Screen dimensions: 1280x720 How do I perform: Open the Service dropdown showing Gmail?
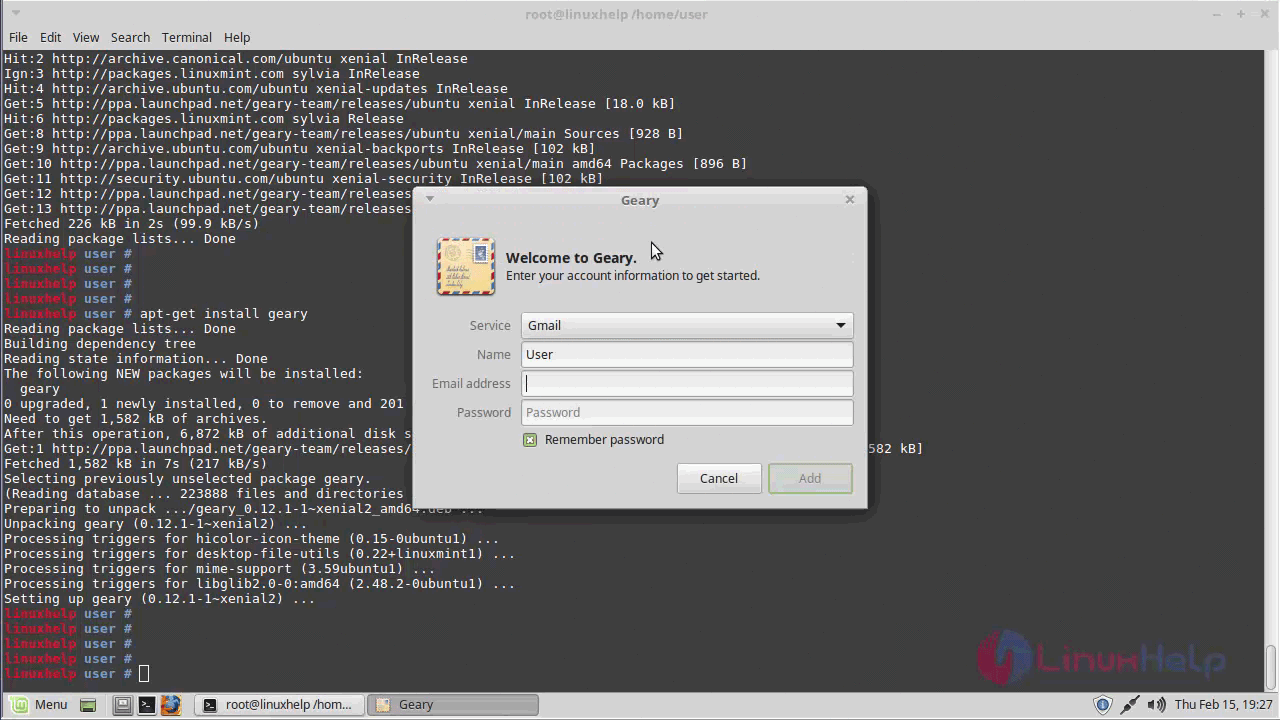pos(687,325)
